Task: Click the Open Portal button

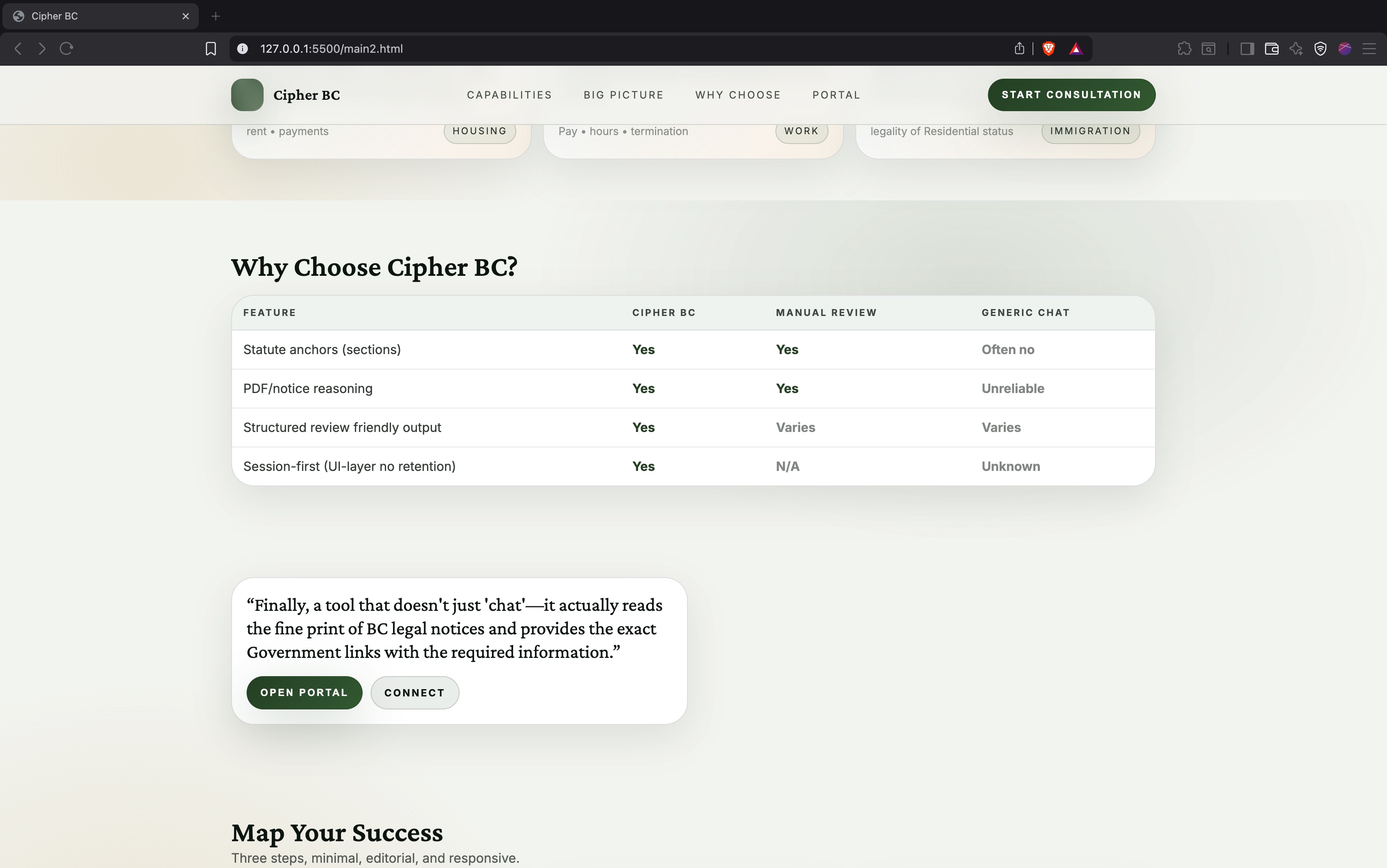Action: point(304,692)
